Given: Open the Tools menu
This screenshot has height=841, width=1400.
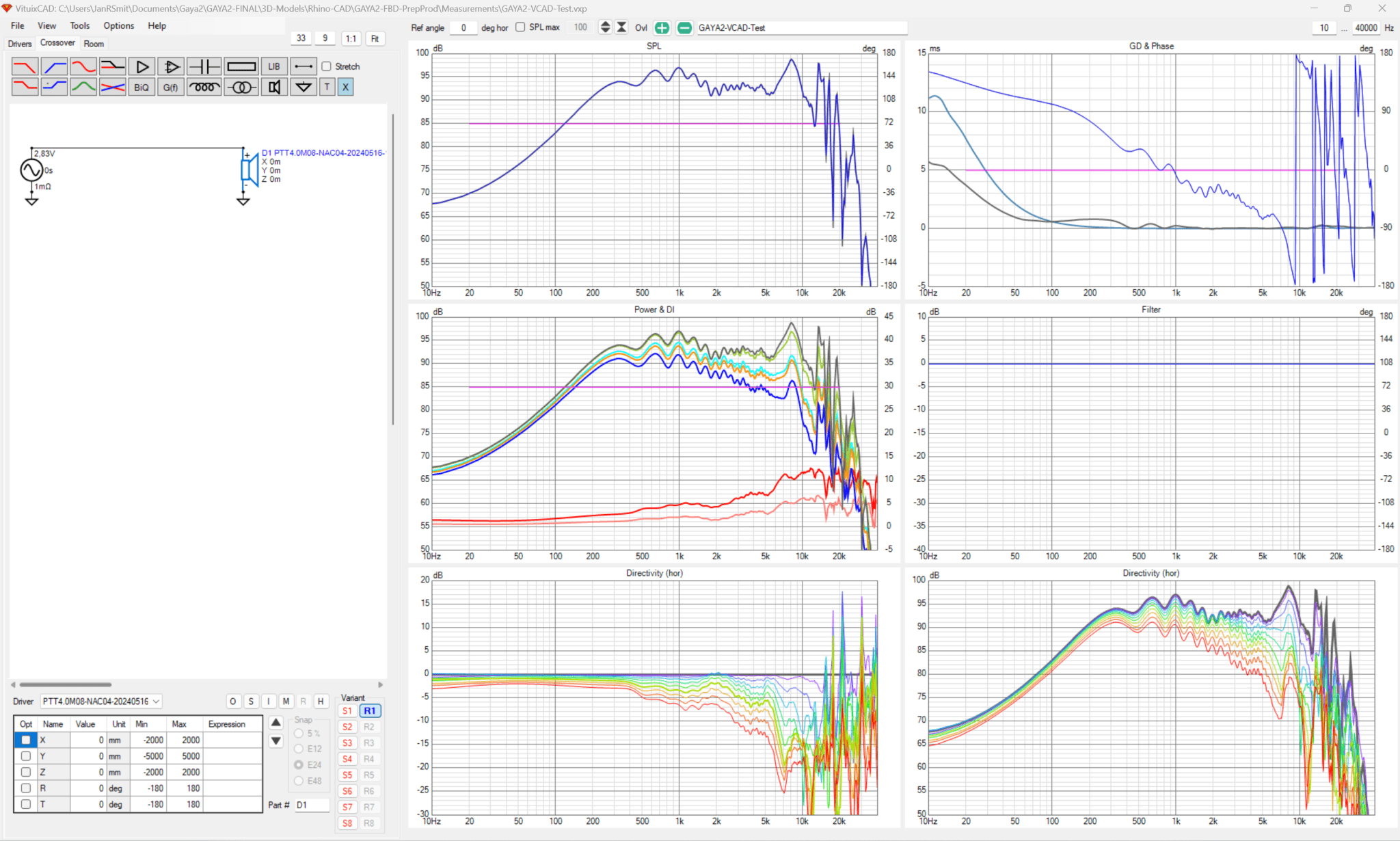Looking at the screenshot, I should click(x=79, y=25).
